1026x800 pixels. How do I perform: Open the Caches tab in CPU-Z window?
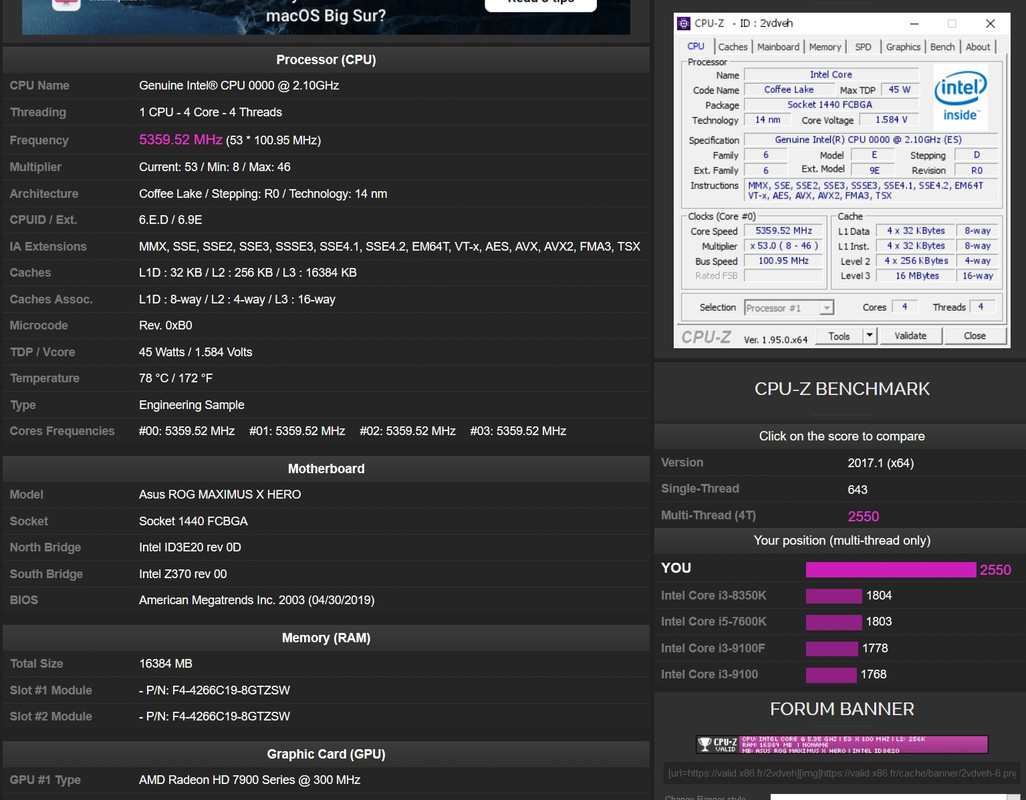coord(732,47)
